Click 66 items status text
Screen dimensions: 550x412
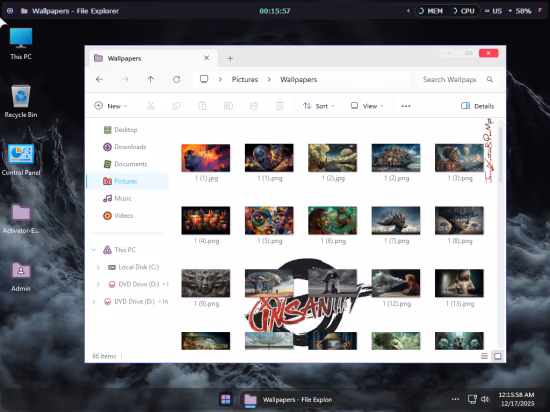click(x=104, y=356)
